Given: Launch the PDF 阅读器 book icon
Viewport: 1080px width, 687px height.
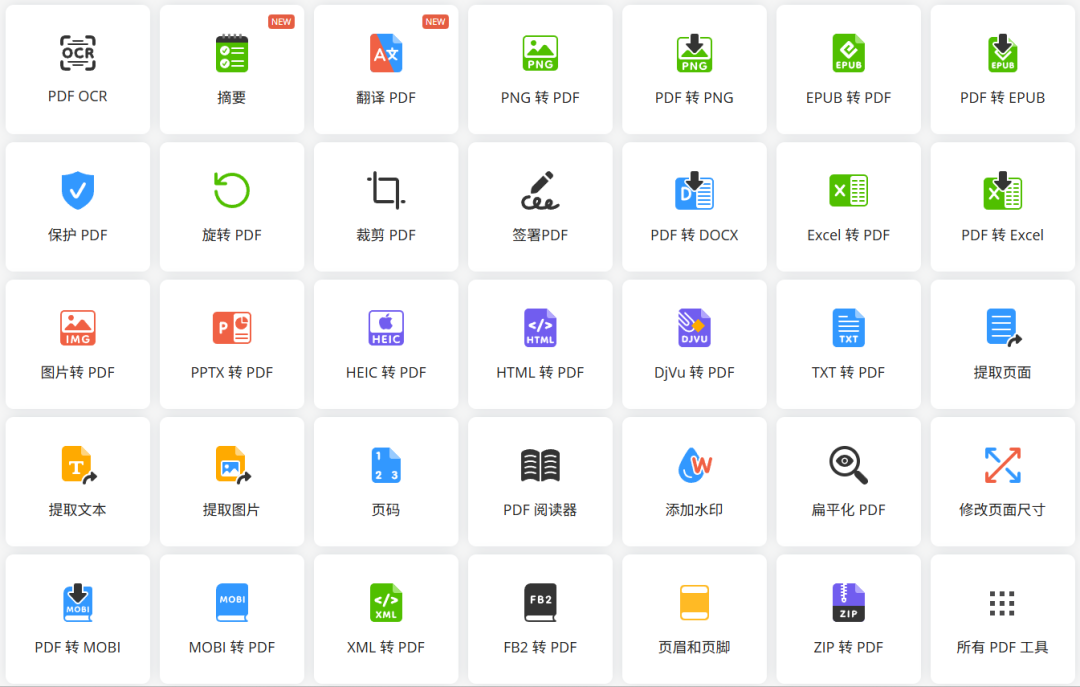Looking at the screenshot, I should pyautogui.click(x=540, y=465).
